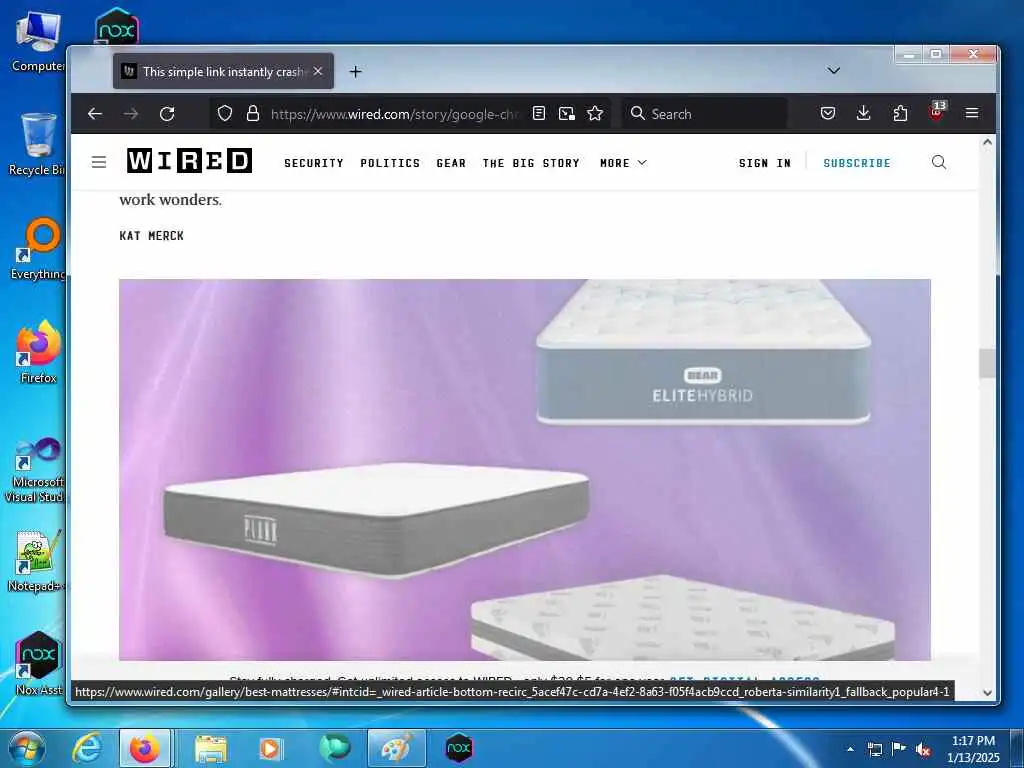Screen dimensions: 1024x768
Task: Launch Internet Explorer from the taskbar
Action: coord(86,748)
